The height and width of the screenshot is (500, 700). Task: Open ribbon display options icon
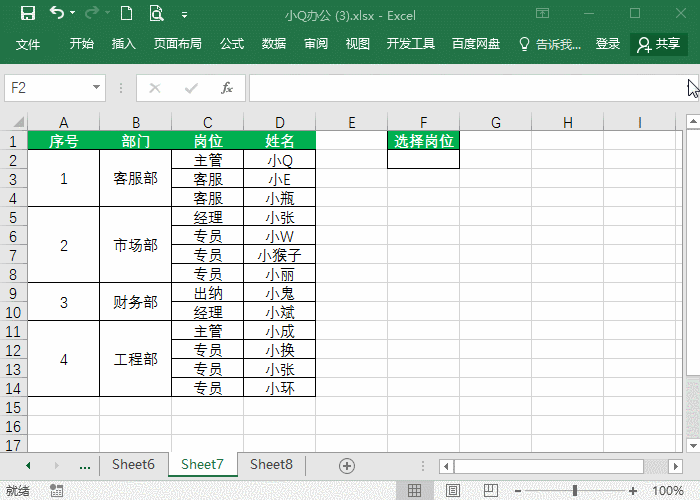click(x=542, y=13)
